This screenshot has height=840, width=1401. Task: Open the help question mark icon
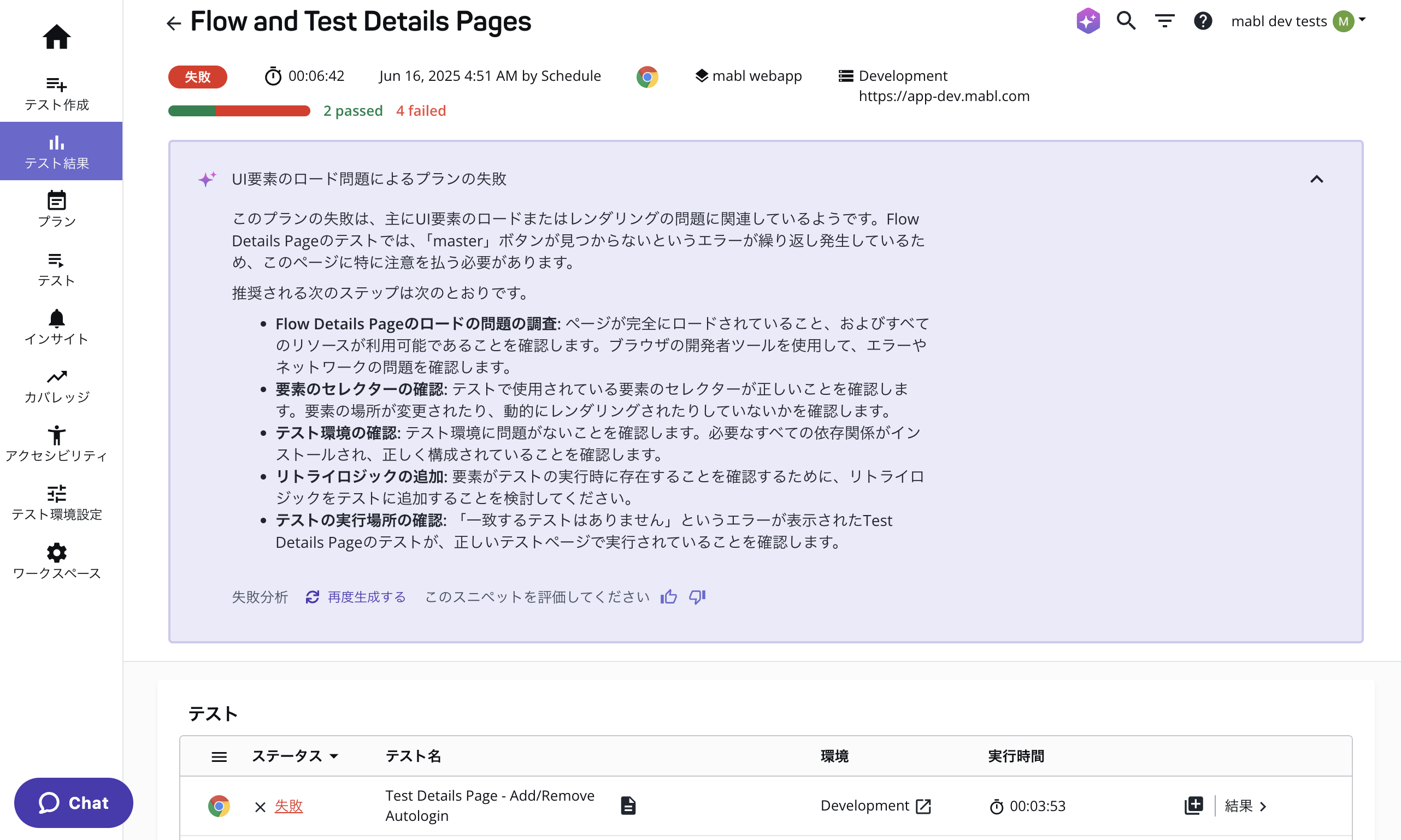(x=1203, y=21)
